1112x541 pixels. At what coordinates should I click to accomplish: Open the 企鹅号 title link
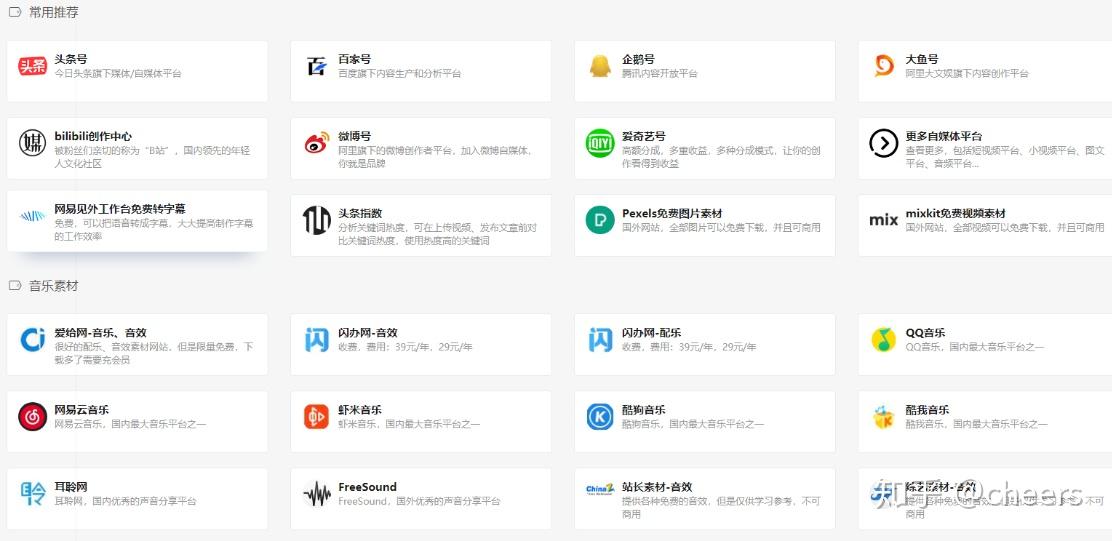638,59
